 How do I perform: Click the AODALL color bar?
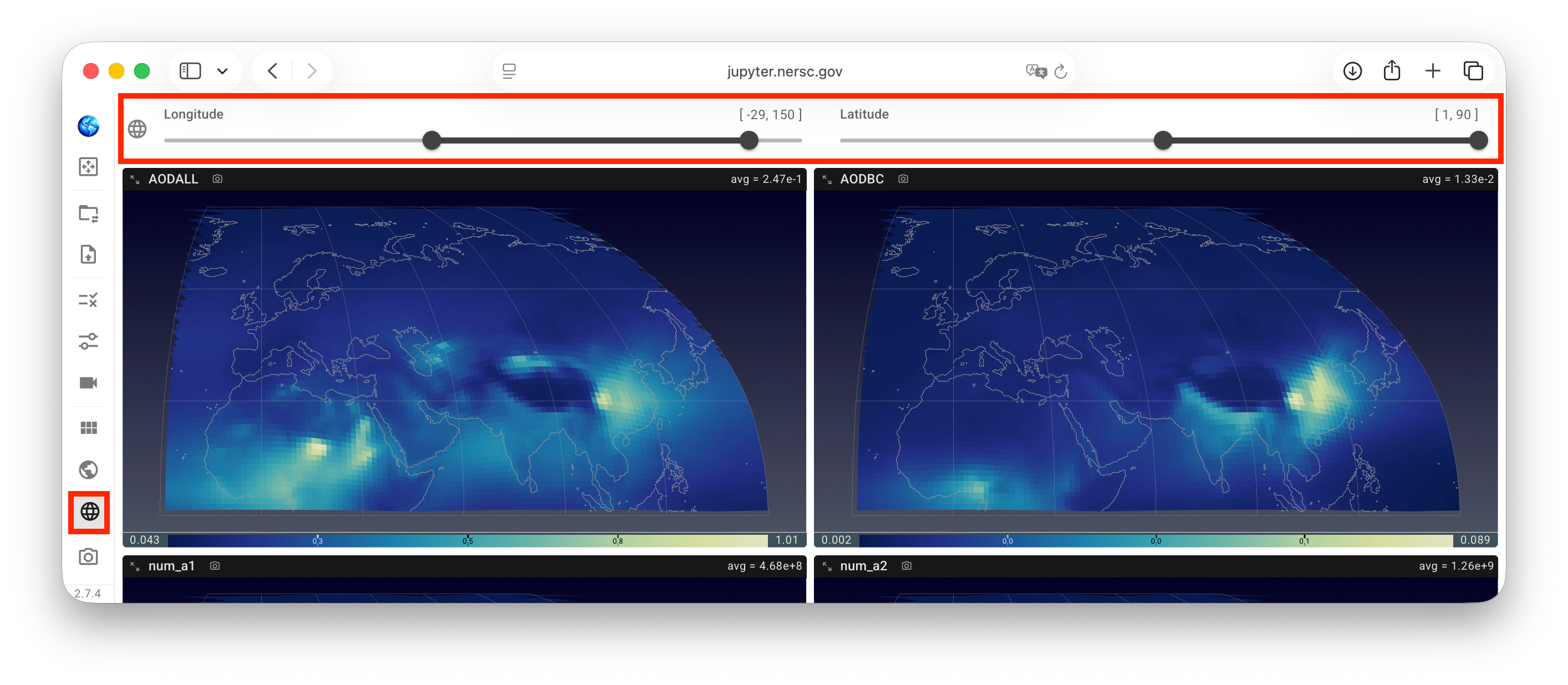pos(467,540)
